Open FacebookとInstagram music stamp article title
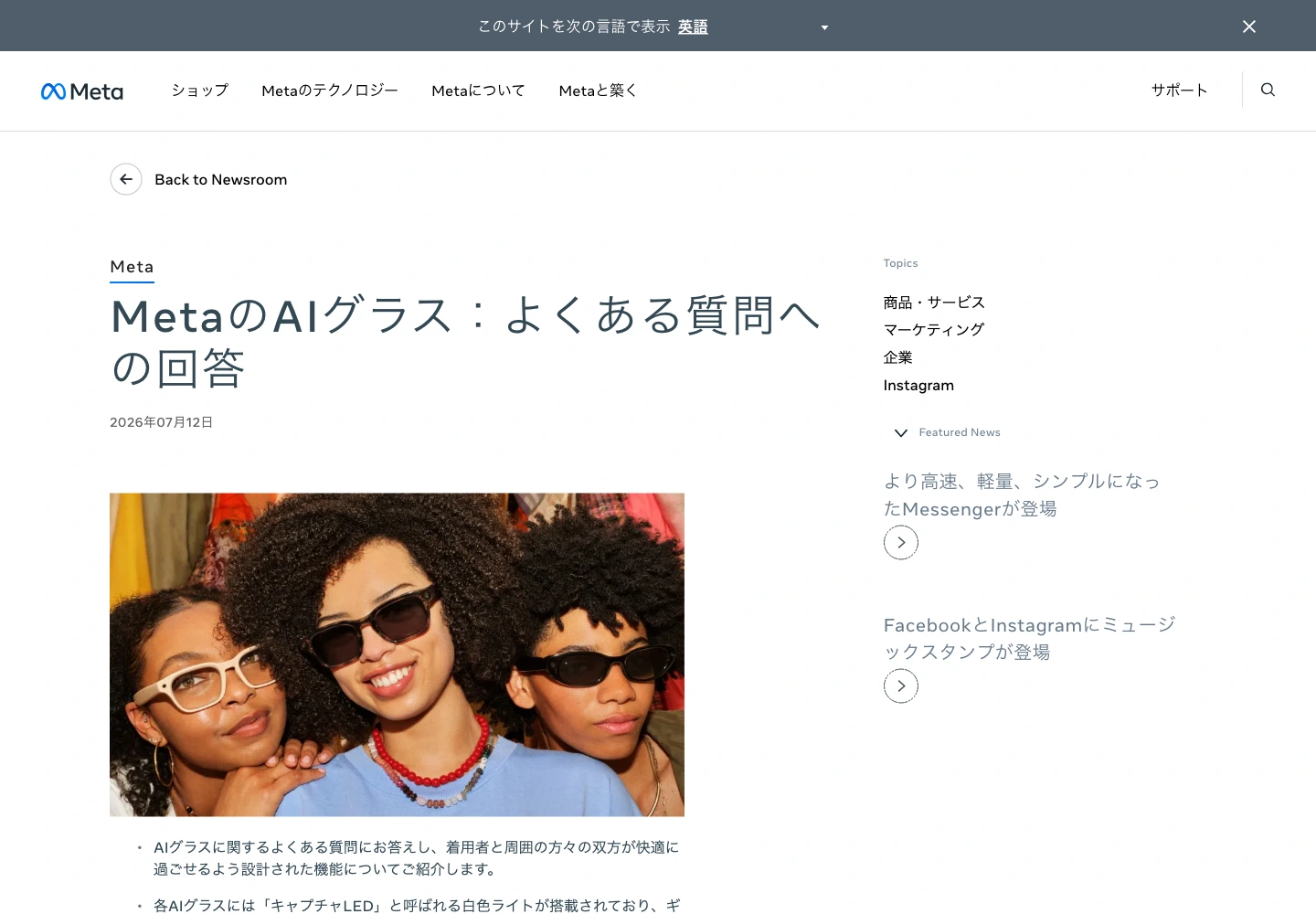 coord(1029,638)
